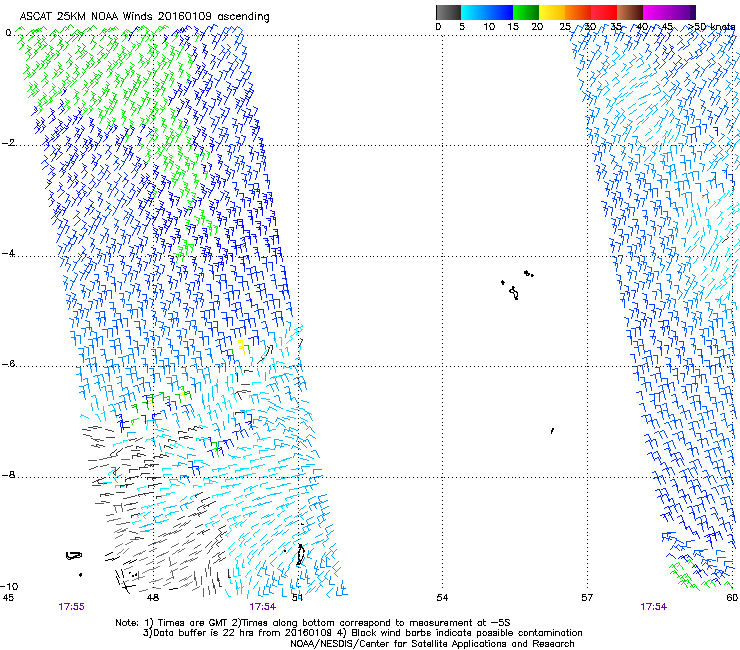This screenshot has width=740, height=650.
Task: Click the legend label '20' under the color bar
Action: tap(537, 27)
